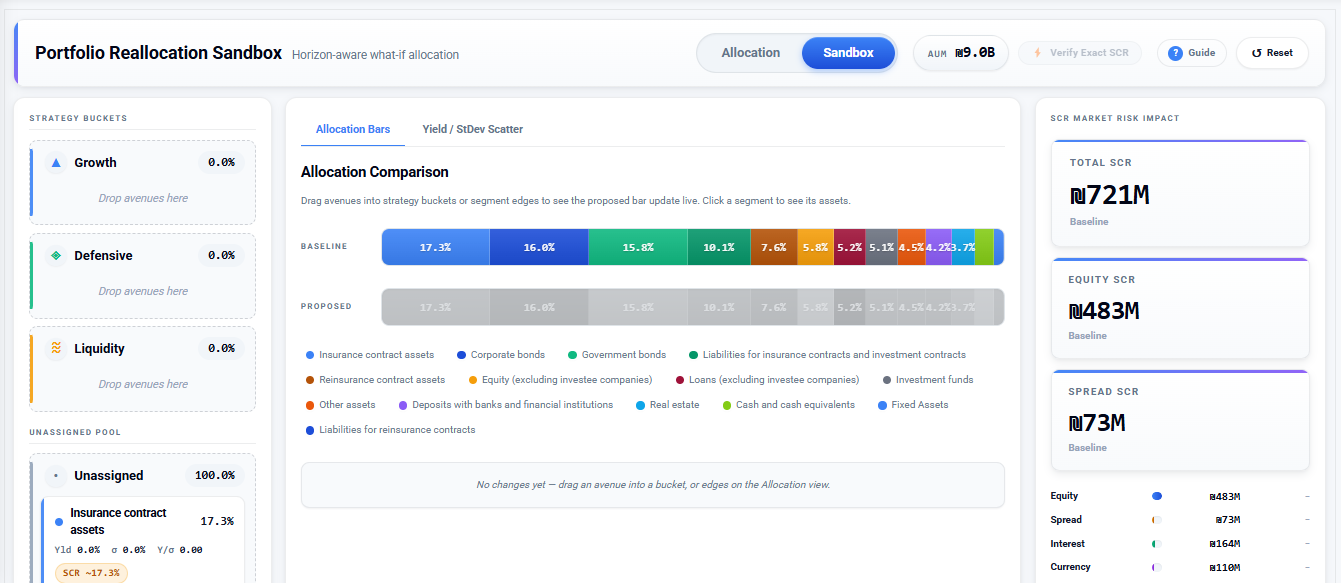The height and width of the screenshot is (583, 1341).
Task: Click the Growth bucket triangle icon
Action: 56,162
